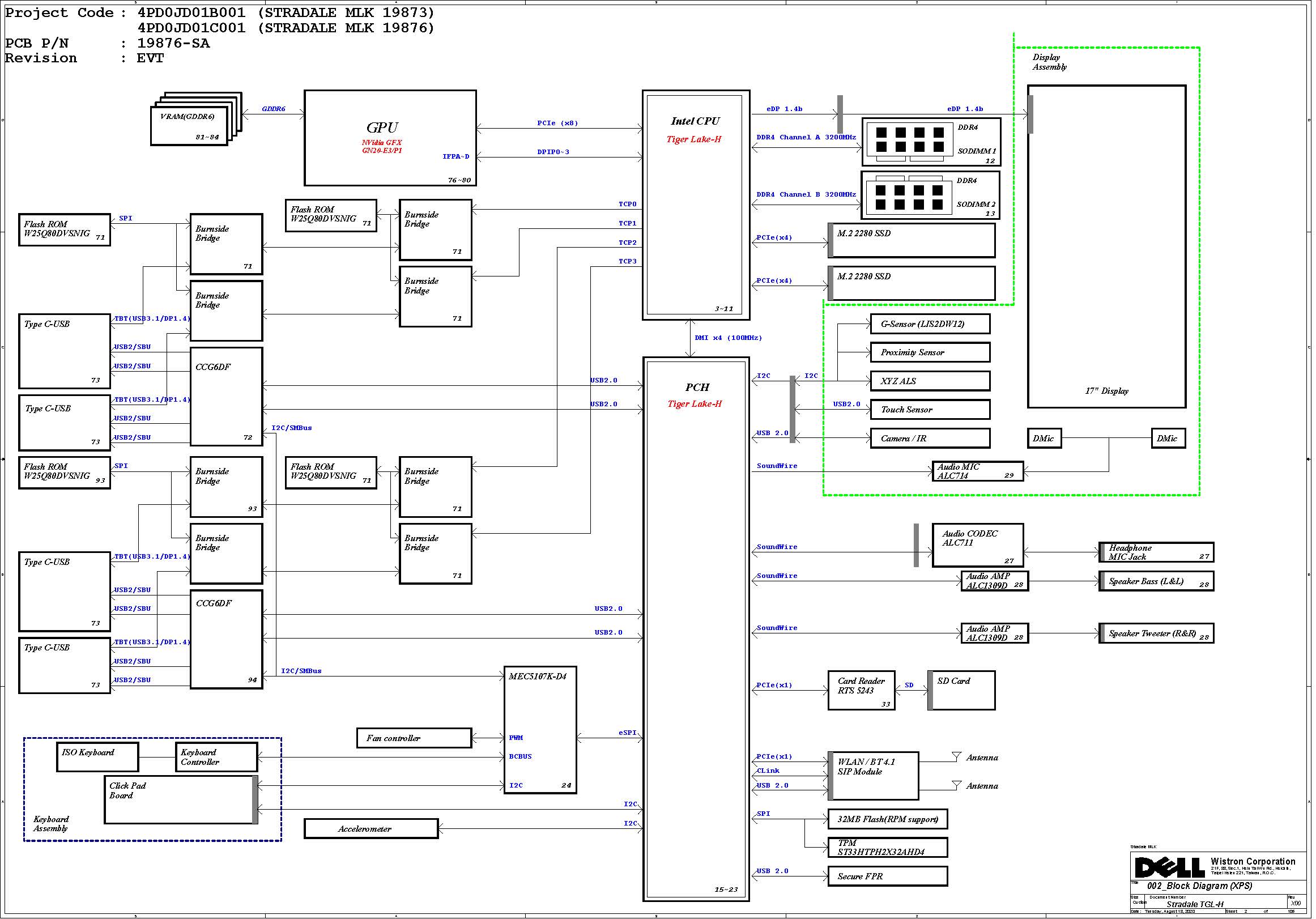
Task: Click the blue GDDR6 bus label
Action: tap(274, 109)
